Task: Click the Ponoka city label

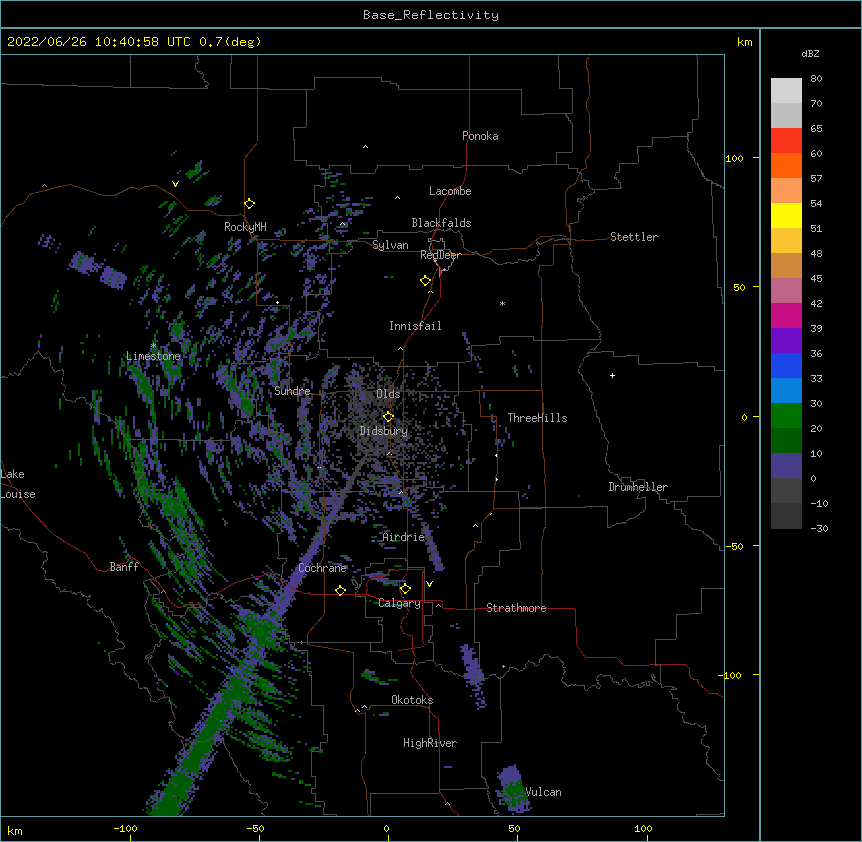Action: point(480,136)
